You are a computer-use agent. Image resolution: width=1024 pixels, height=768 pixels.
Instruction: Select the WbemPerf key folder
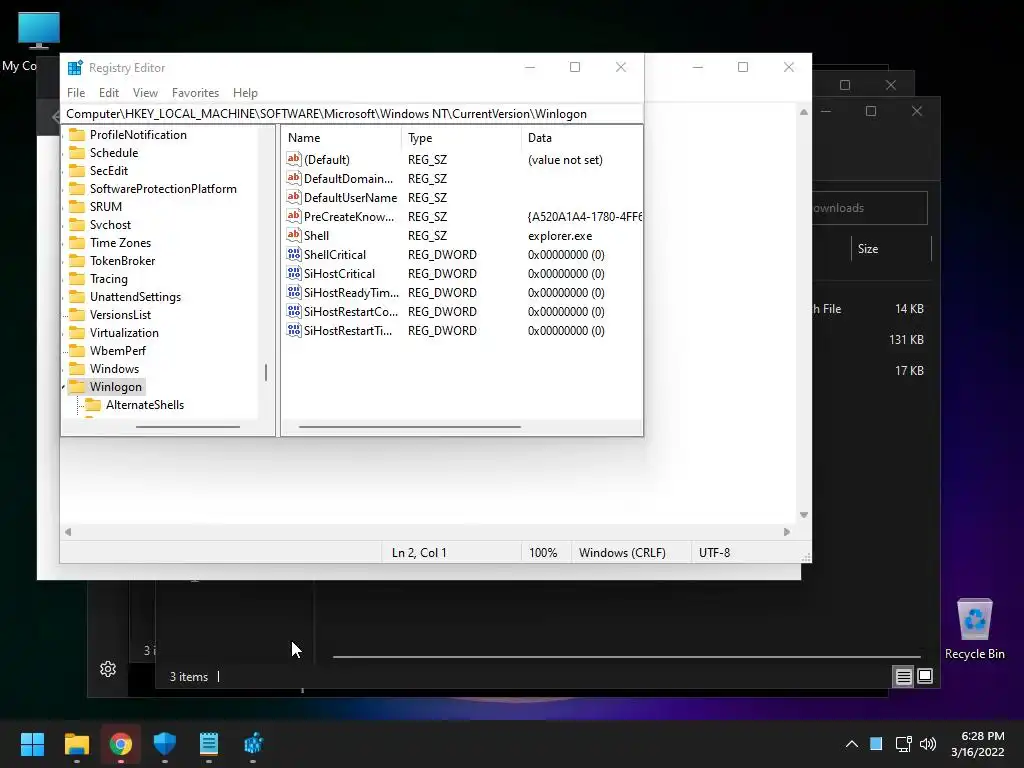point(118,351)
